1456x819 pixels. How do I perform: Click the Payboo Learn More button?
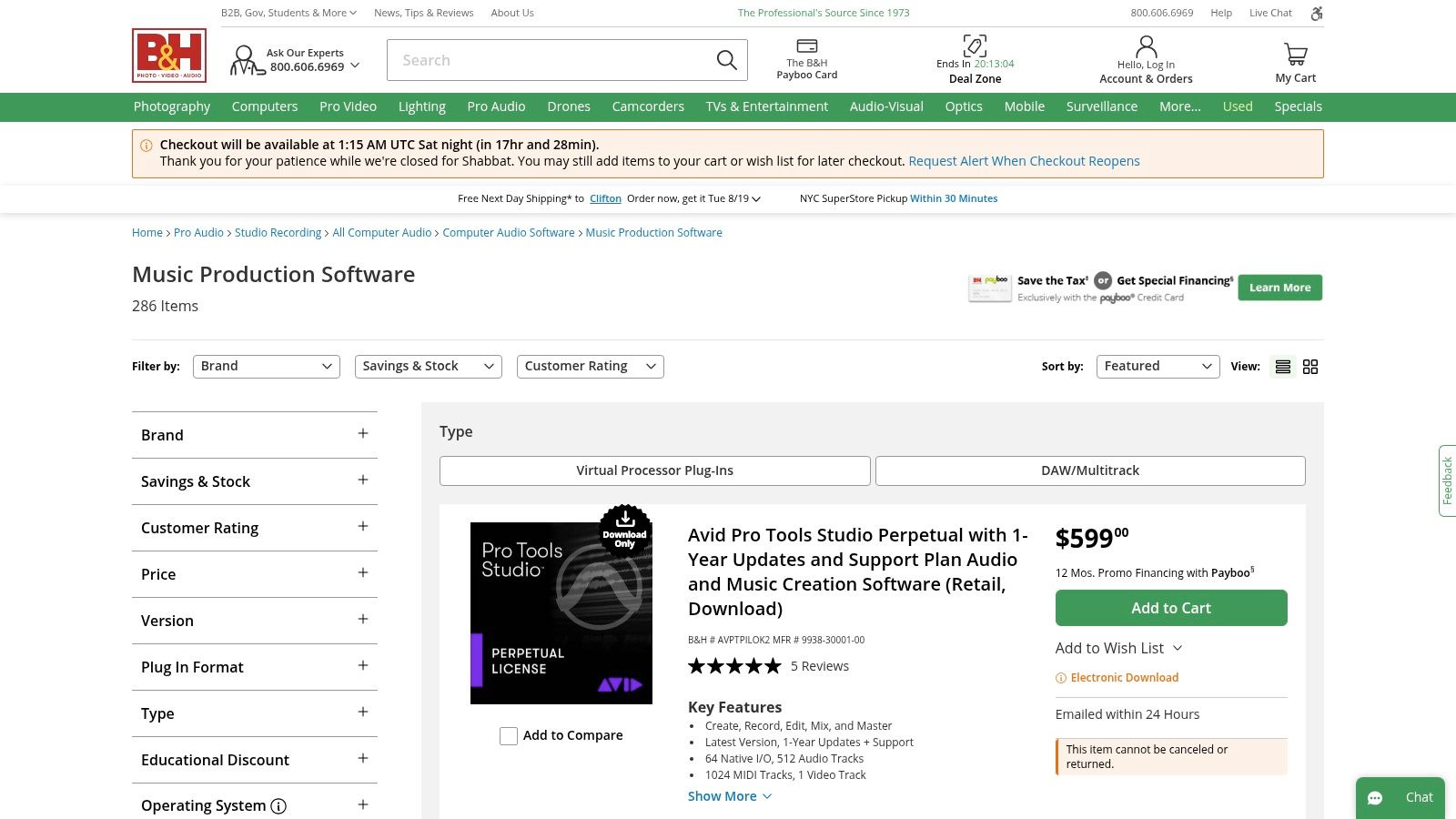[1279, 288]
